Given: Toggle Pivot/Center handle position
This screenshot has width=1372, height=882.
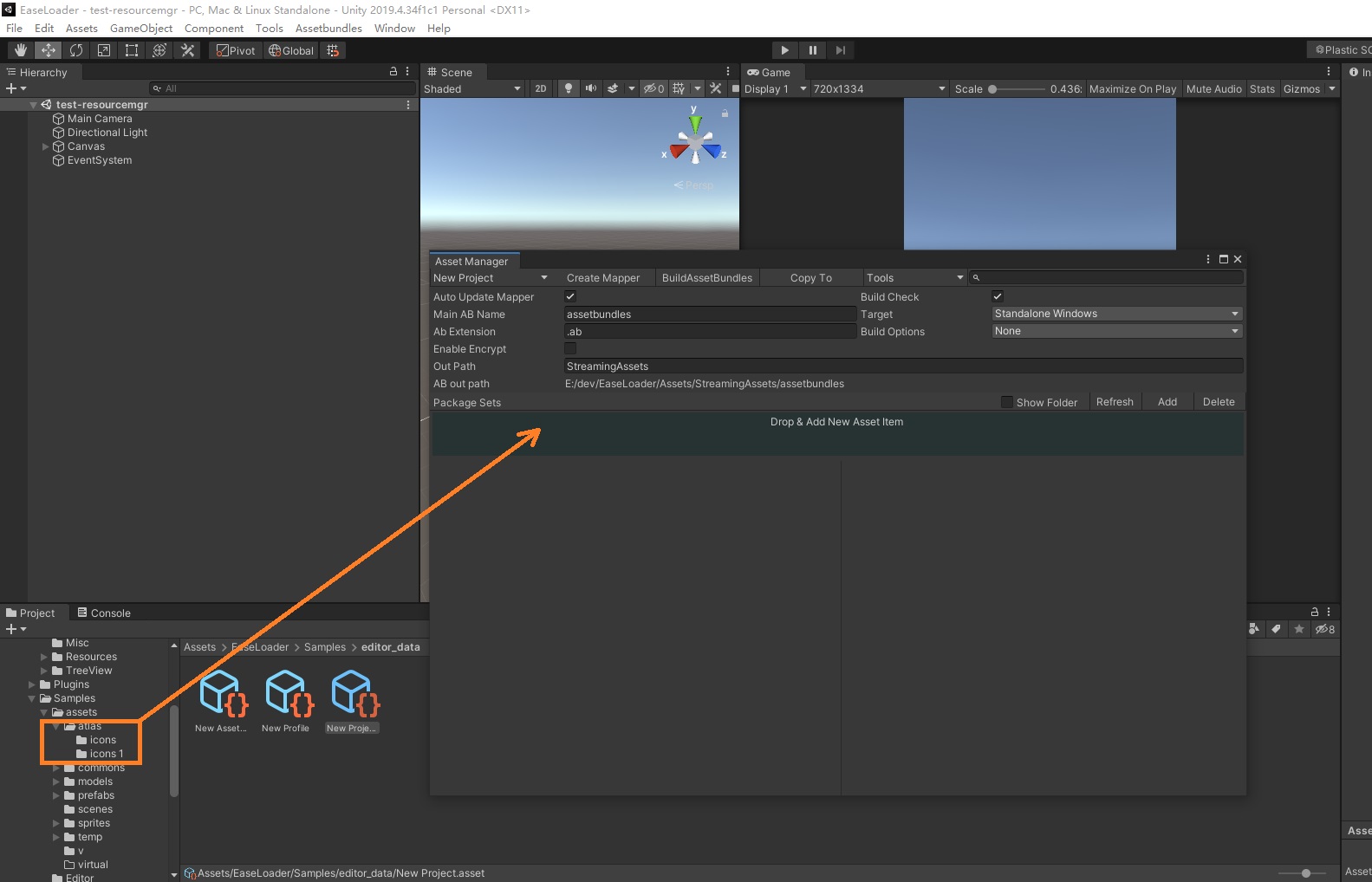Looking at the screenshot, I should point(236,50).
